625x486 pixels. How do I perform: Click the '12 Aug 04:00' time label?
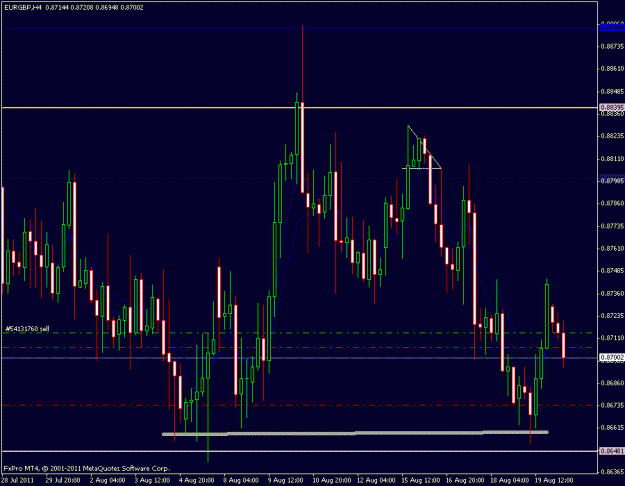pos(375,480)
